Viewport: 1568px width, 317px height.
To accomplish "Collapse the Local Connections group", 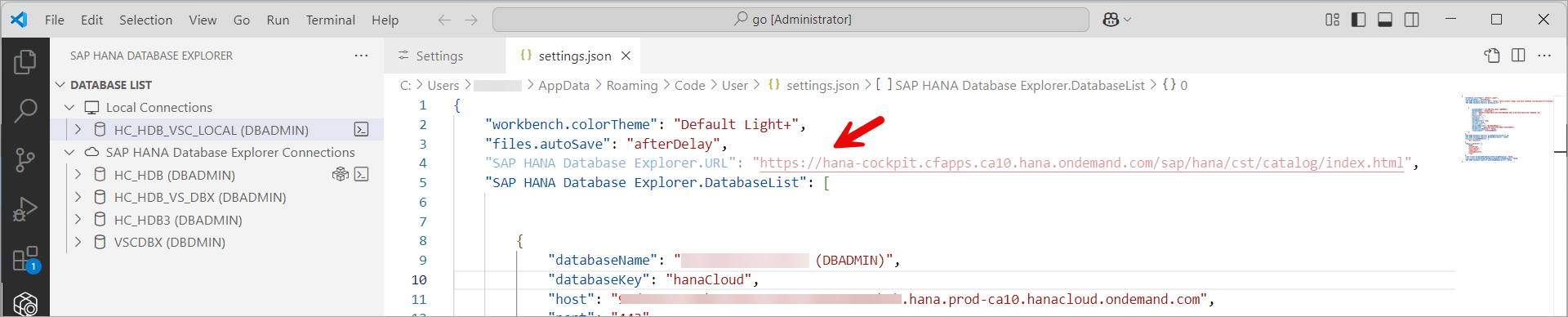I will click(x=69, y=107).
